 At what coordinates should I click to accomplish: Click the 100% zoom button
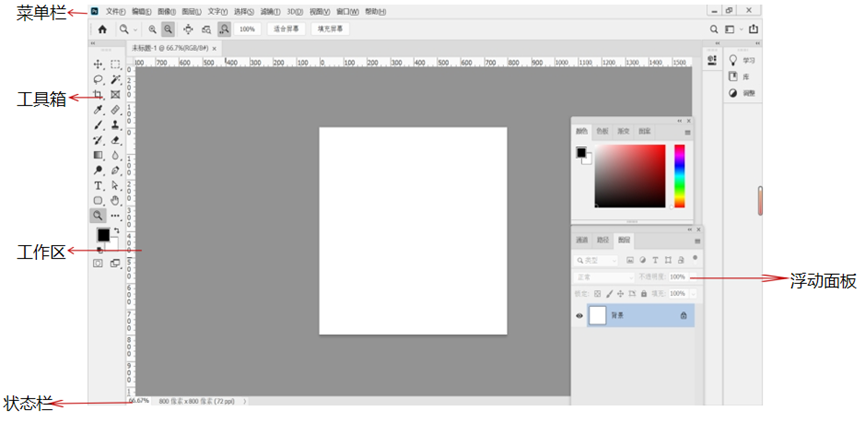tap(247, 29)
